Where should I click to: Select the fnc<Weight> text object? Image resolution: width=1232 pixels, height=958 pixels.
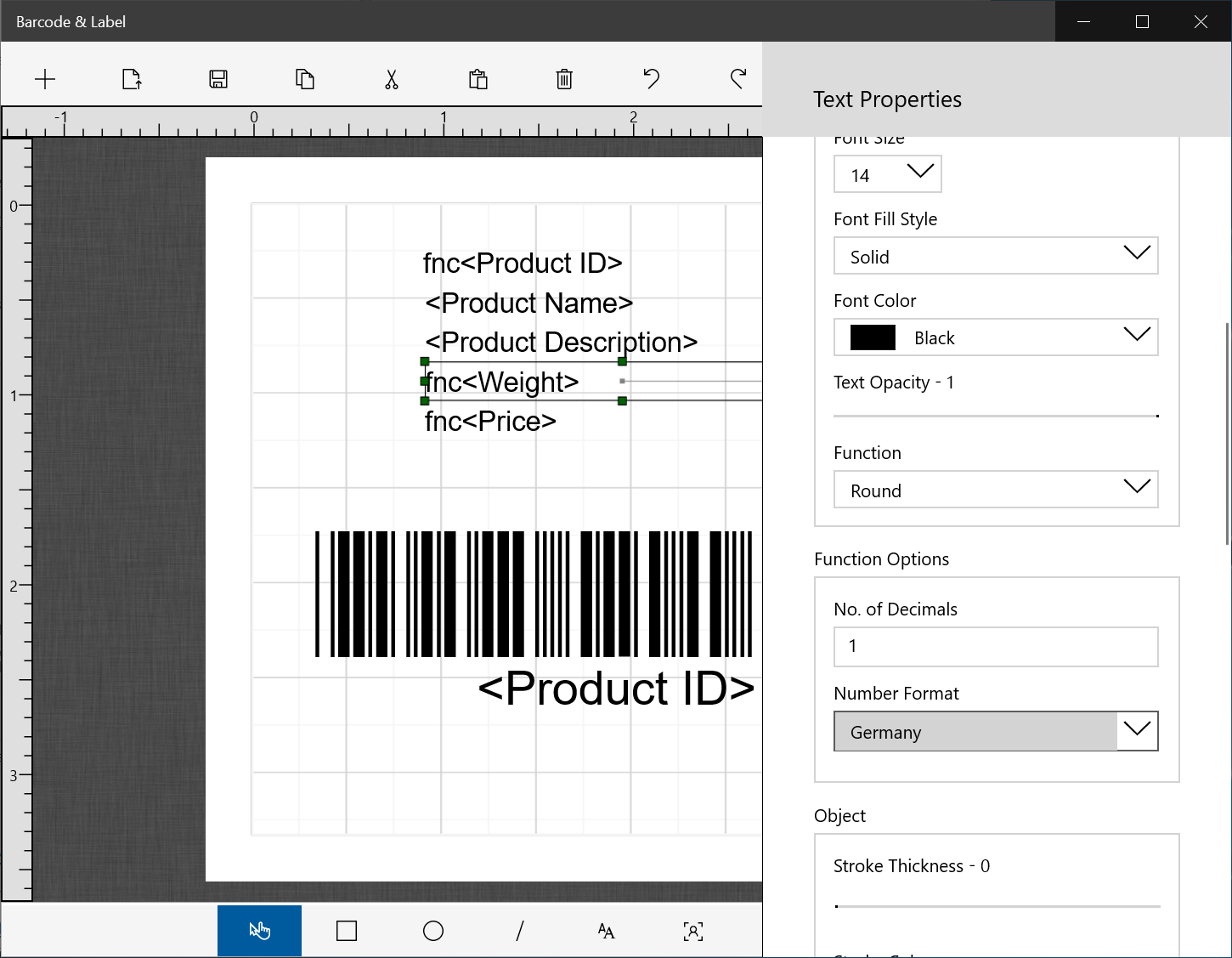click(501, 382)
